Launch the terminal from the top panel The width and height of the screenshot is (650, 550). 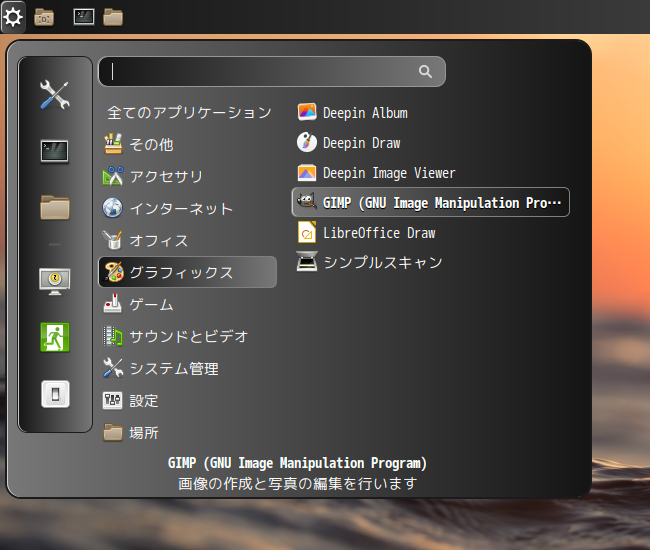coord(84,17)
